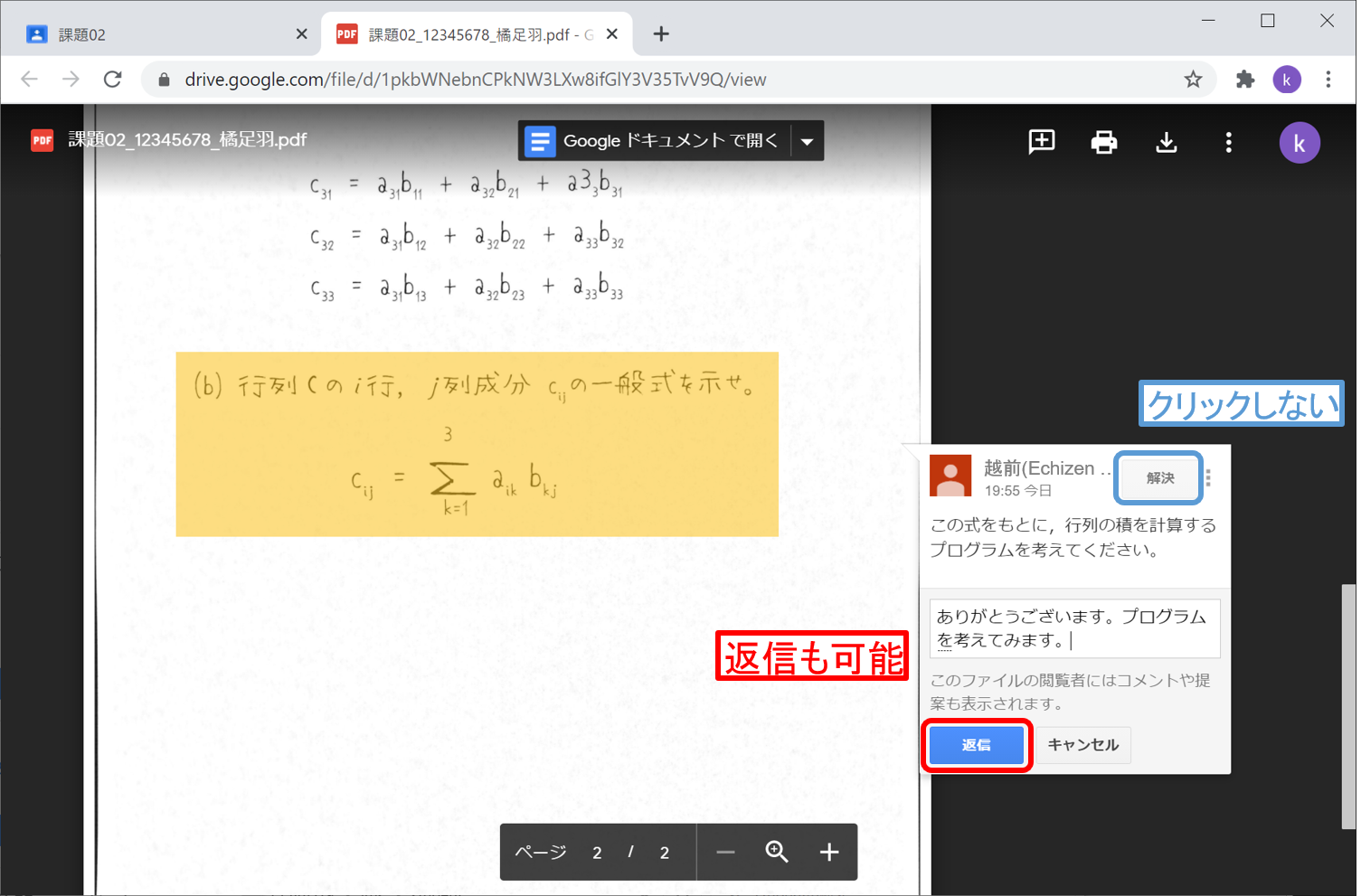
Task: Open Chrome extensions puzzle icon
Action: coord(1245,80)
